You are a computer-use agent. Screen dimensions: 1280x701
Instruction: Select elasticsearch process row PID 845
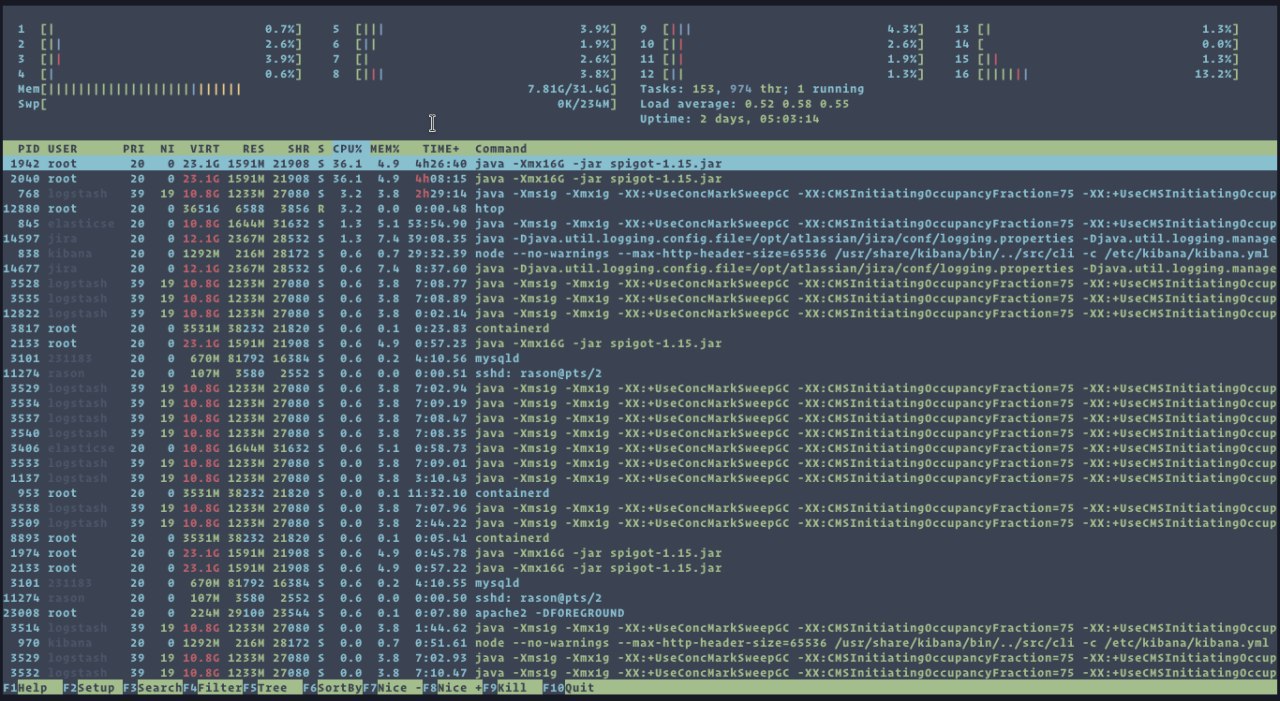click(640, 223)
